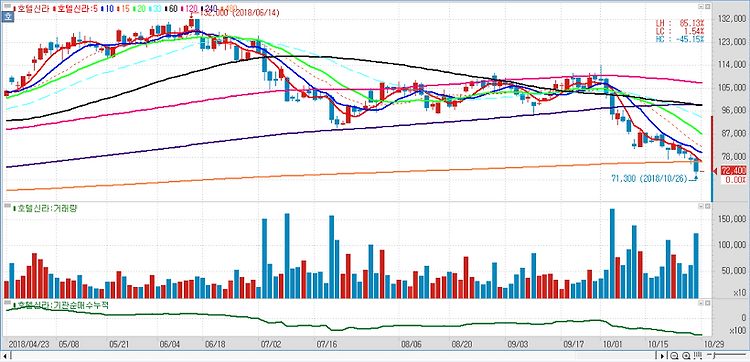Image resolution: width=750 pixels, height=362 pixels.
Task: Click the 0.00% change label
Action: [x=735, y=180]
